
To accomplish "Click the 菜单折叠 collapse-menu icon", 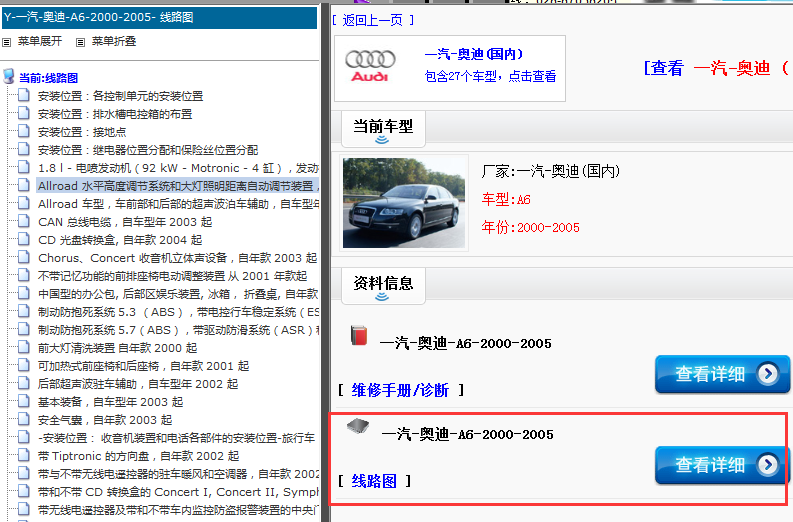I will [80, 42].
